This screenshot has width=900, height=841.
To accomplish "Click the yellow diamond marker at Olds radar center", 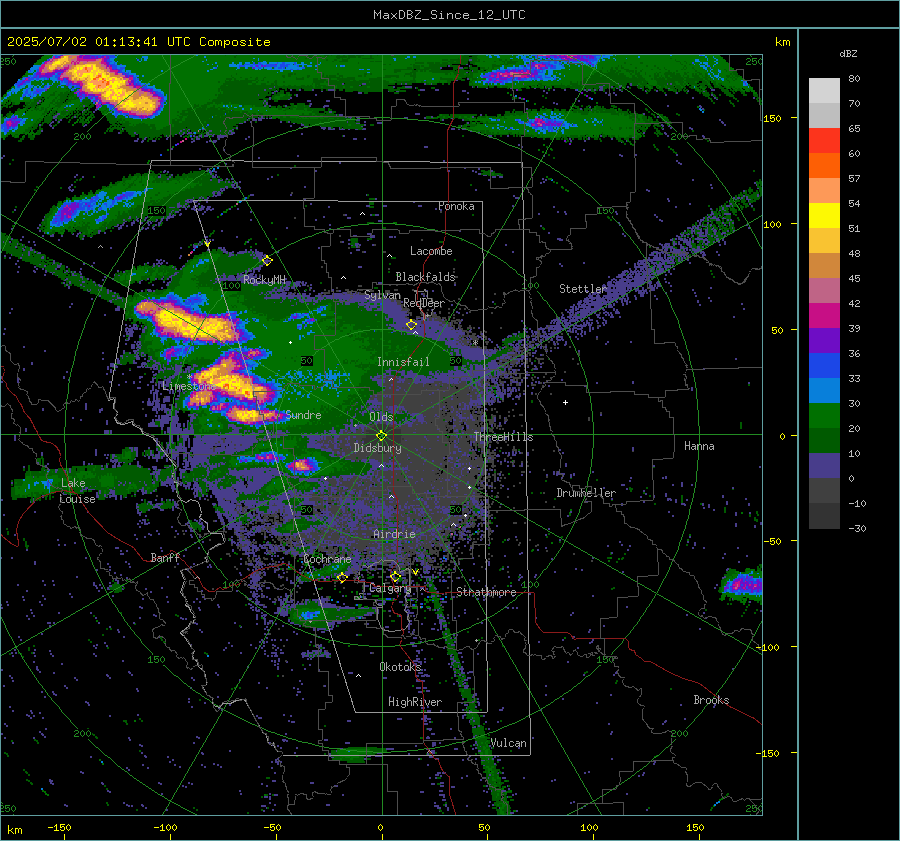I will [x=382, y=436].
